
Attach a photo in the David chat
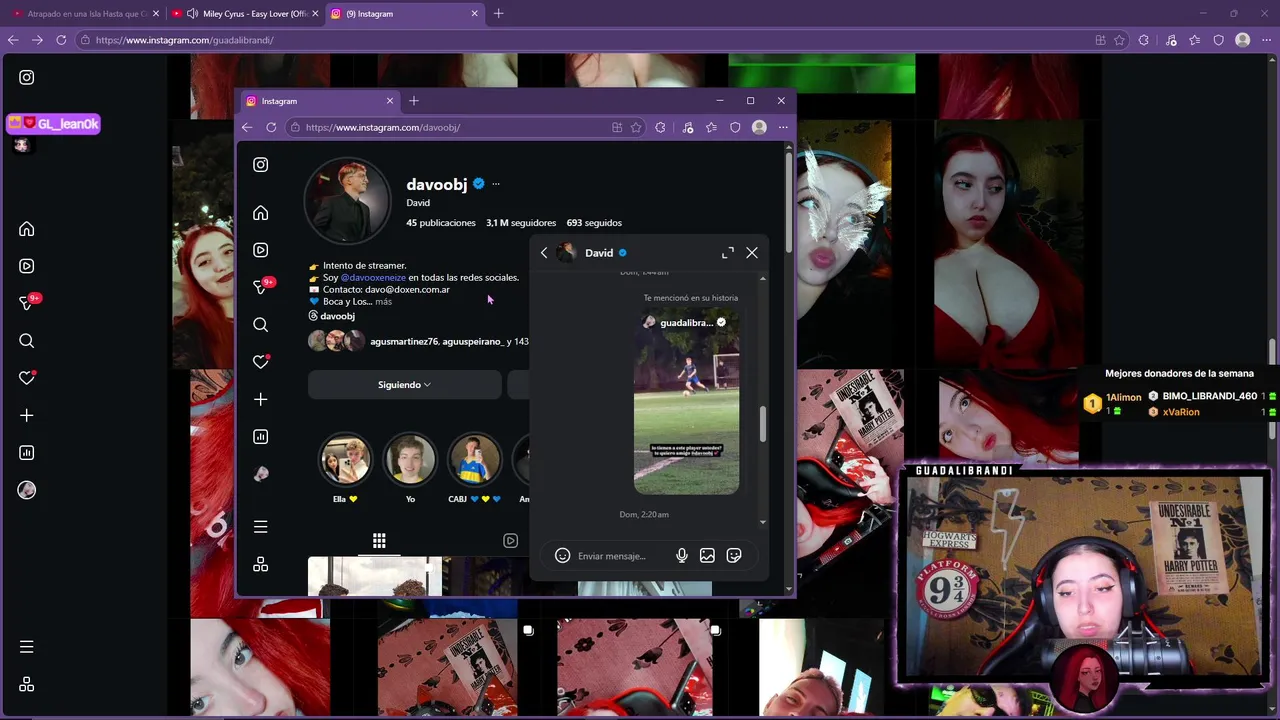pos(707,556)
